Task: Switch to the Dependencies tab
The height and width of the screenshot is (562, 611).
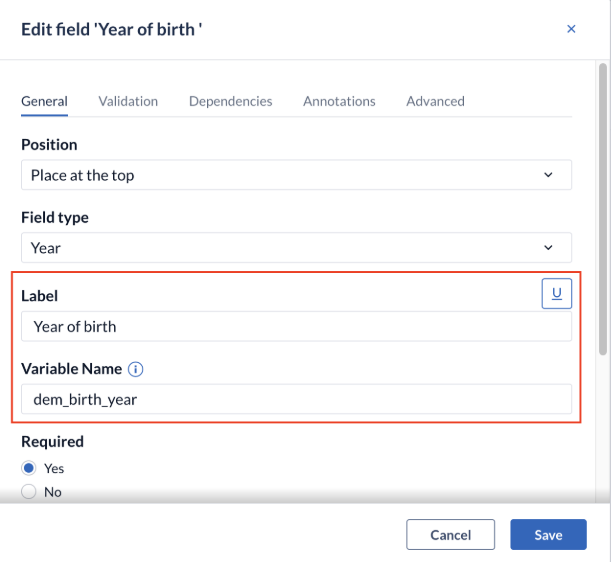Action: tap(230, 101)
